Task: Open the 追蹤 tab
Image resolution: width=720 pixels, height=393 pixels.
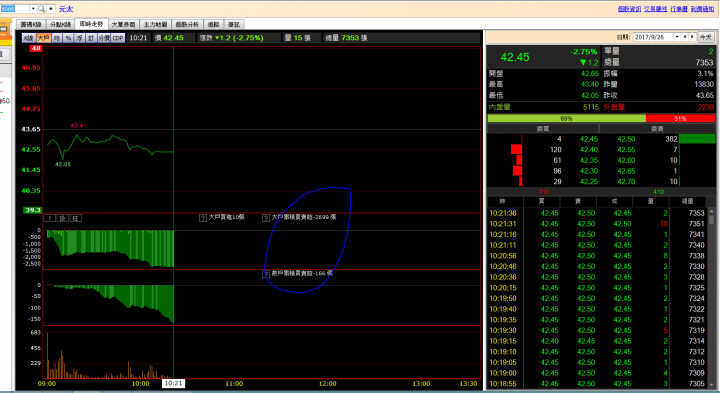Action: tap(214, 24)
